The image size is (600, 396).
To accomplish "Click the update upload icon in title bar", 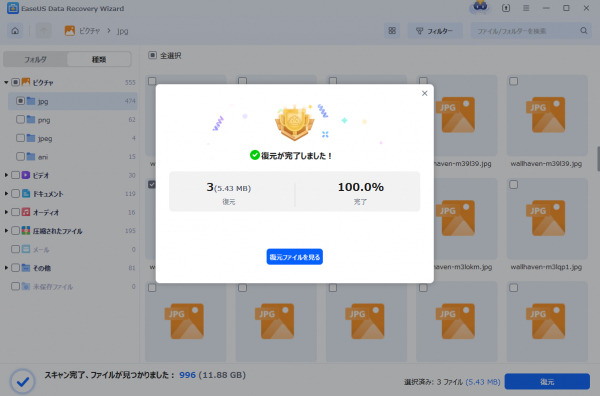I will (506, 8).
